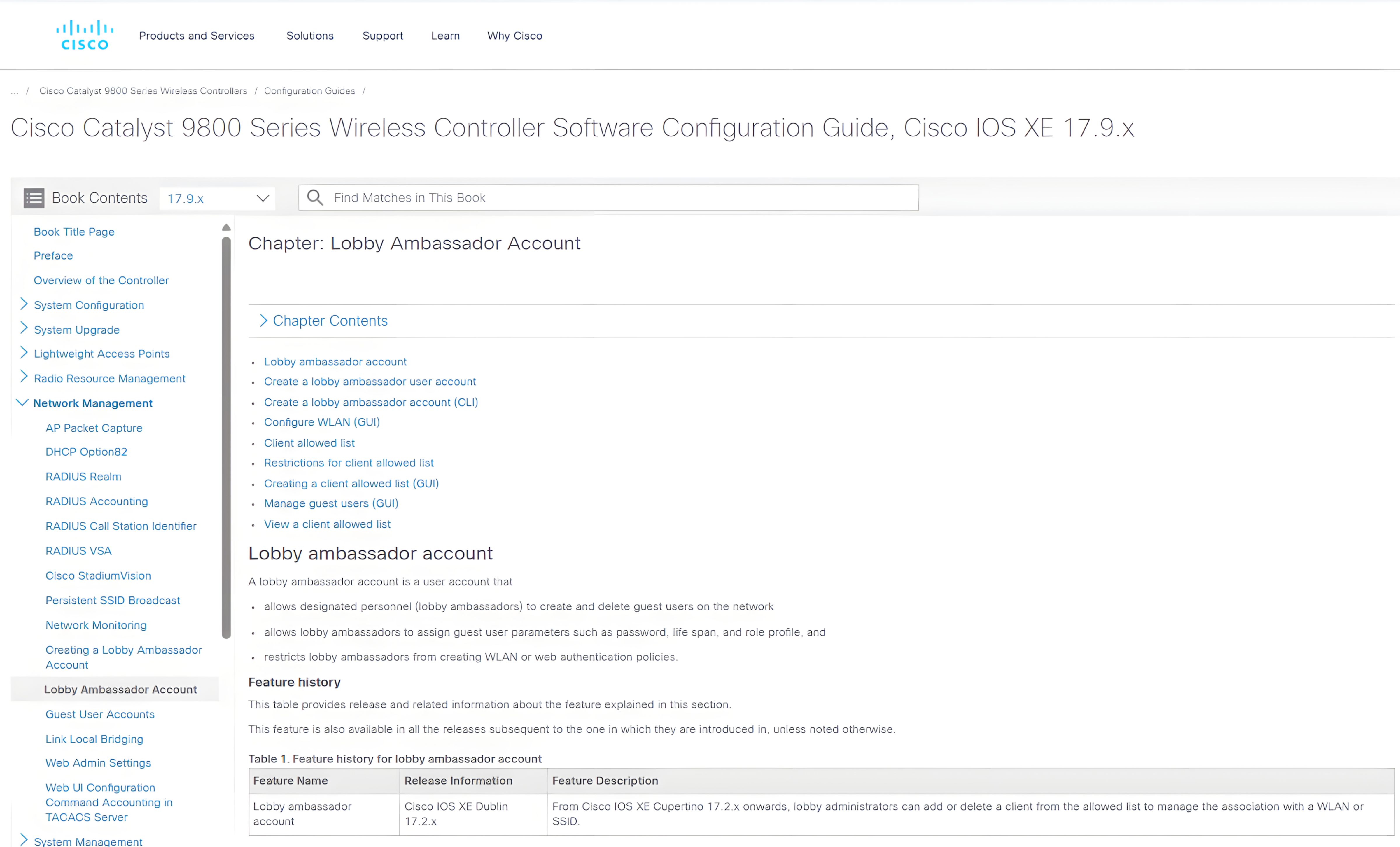Viewport: 1400px width, 847px height.
Task: Click the search magnifier icon
Action: pyautogui.click(x=315, y=198)
